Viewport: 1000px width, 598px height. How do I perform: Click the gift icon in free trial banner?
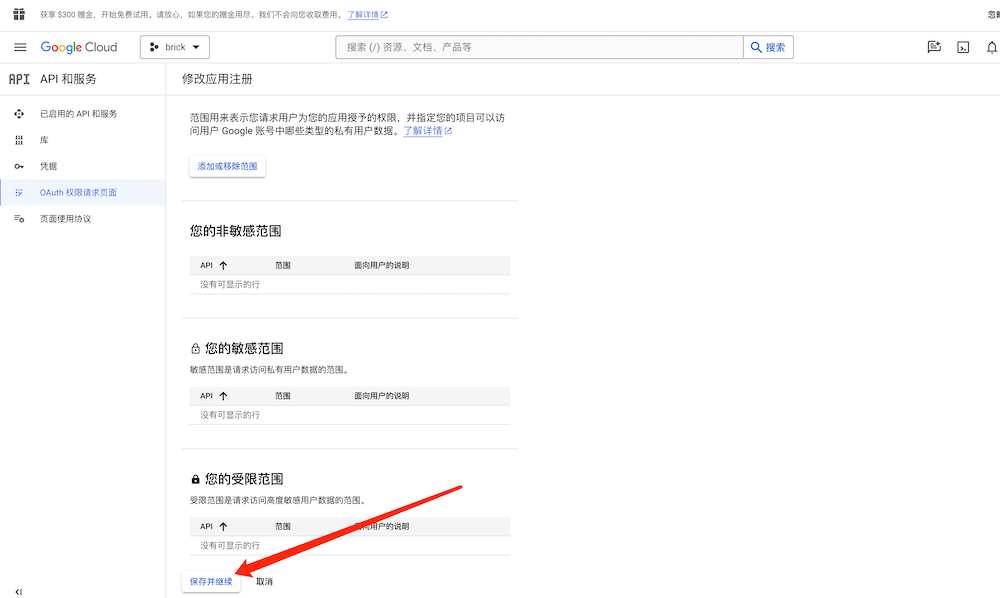(19, 14)
